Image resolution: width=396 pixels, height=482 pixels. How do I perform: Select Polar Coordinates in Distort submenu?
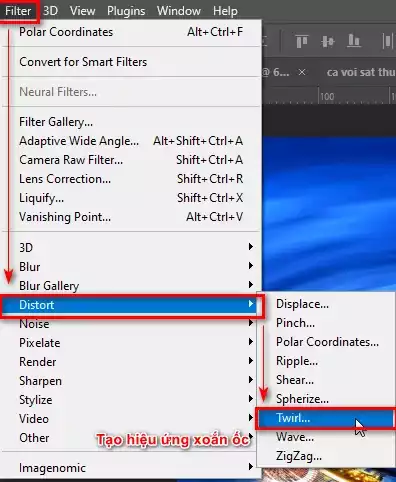[326, 342]
